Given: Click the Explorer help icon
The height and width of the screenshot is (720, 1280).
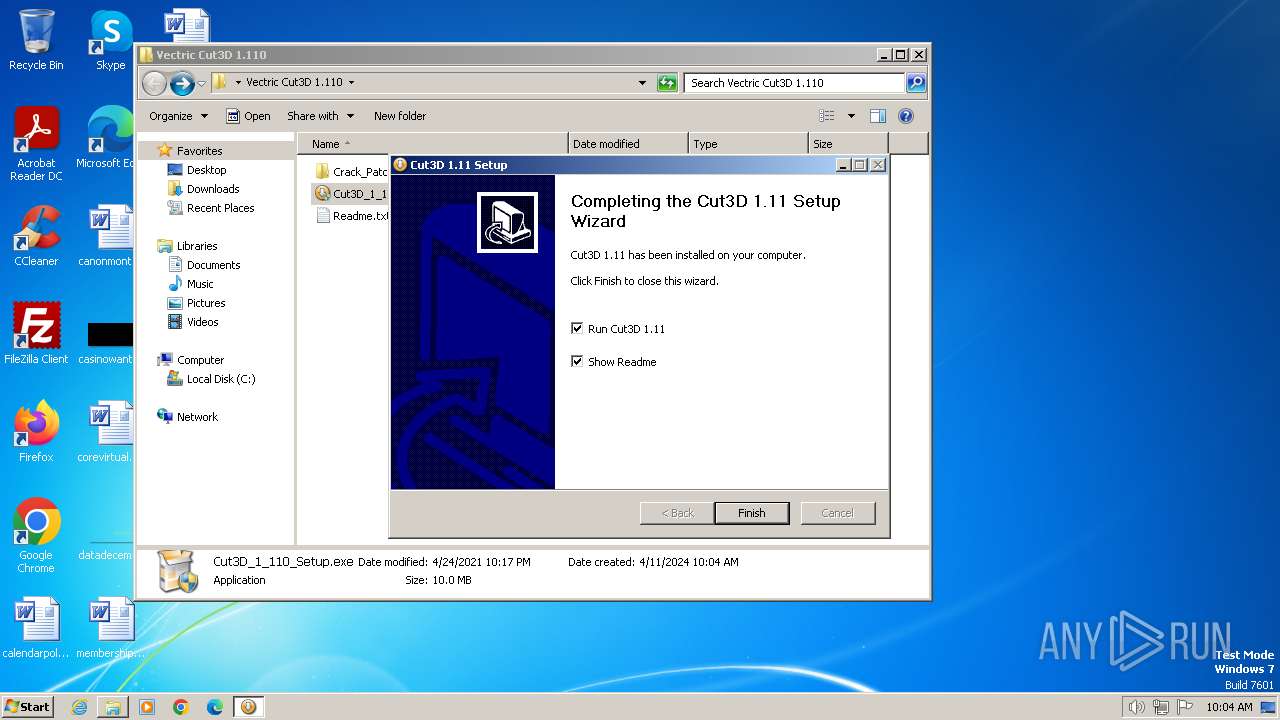Looking at the screenshot, I should click(x=906, y=116).
